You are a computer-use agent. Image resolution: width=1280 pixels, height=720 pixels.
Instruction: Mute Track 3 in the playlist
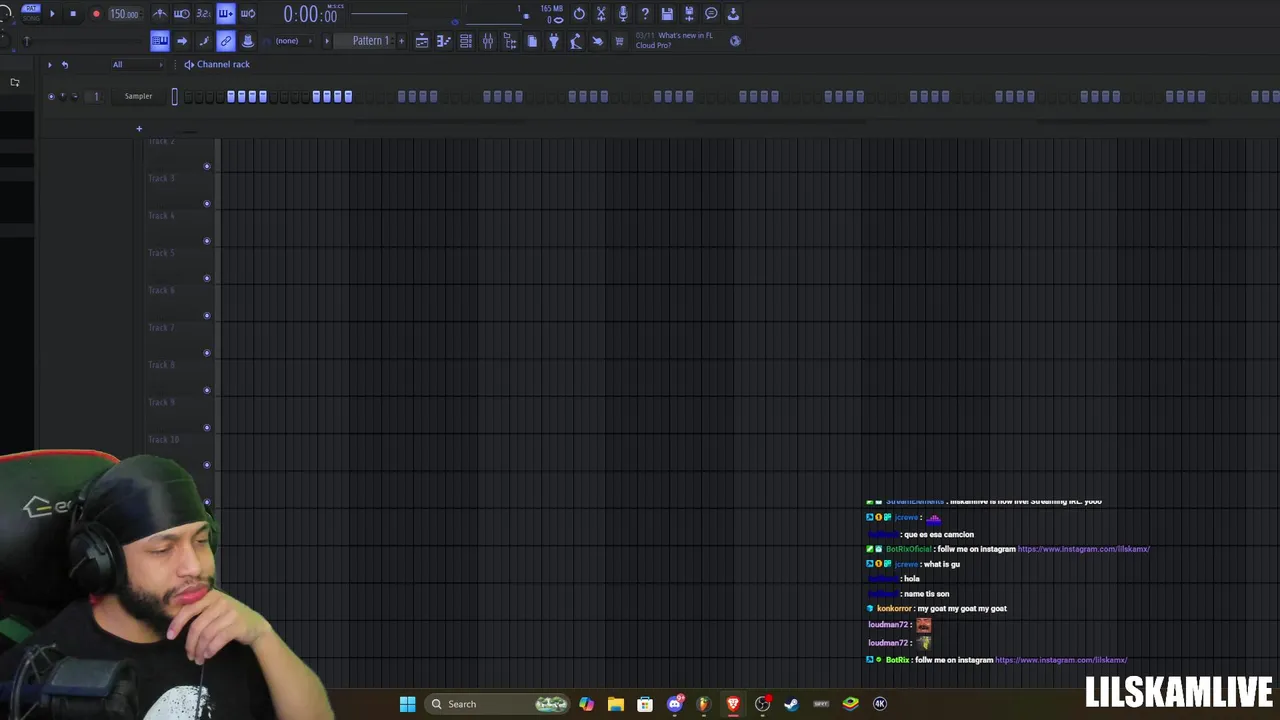coord(207,204)
